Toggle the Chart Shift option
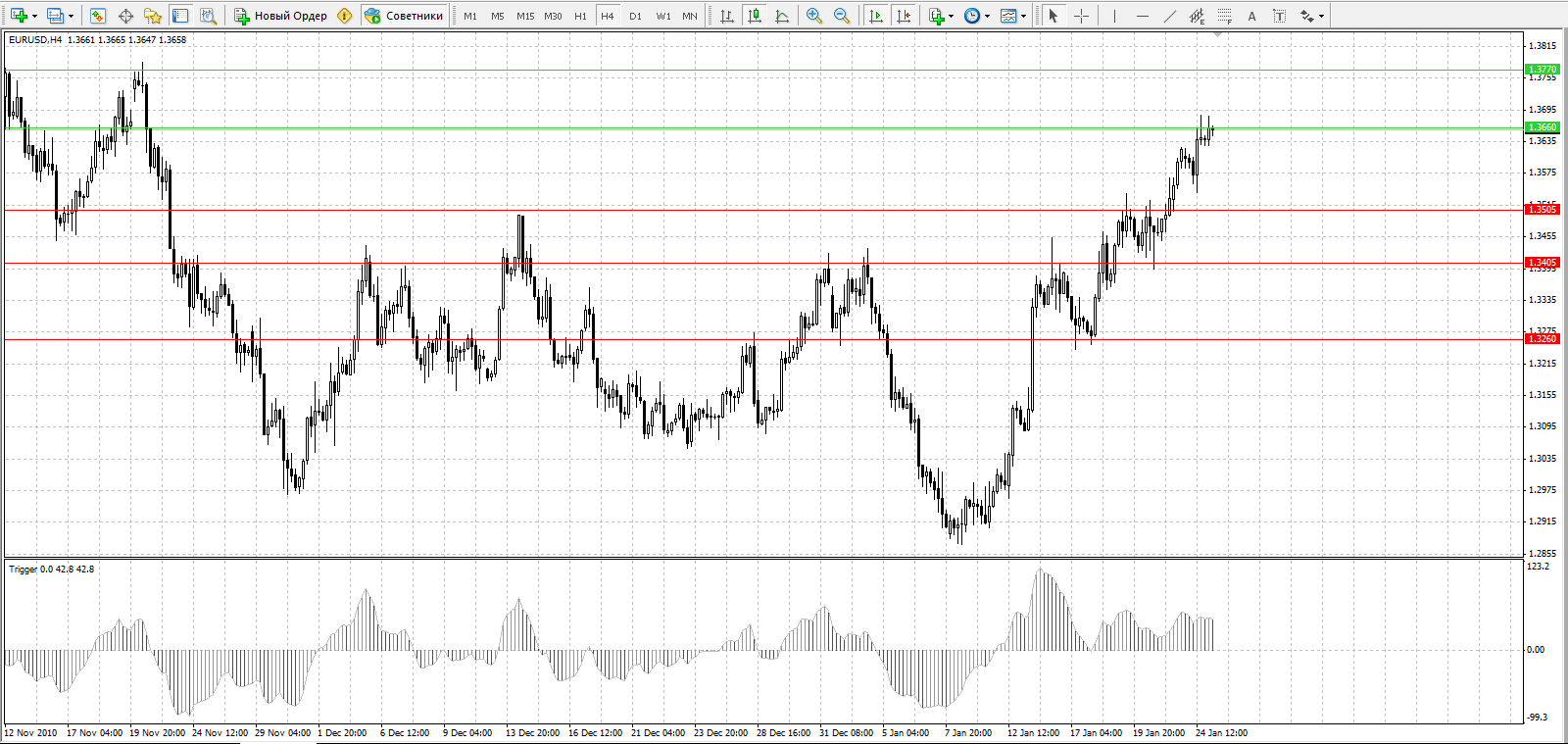The height and width of the screenshot is (744, 1568). point(904,16)
